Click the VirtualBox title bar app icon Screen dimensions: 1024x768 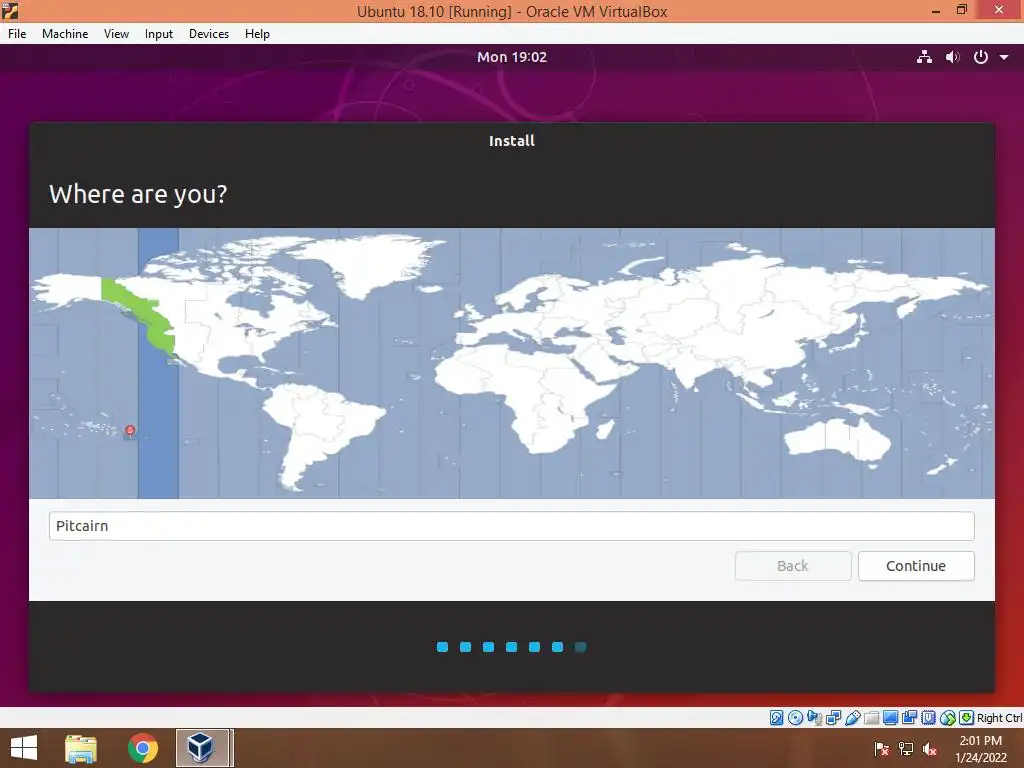click(10, 10)
